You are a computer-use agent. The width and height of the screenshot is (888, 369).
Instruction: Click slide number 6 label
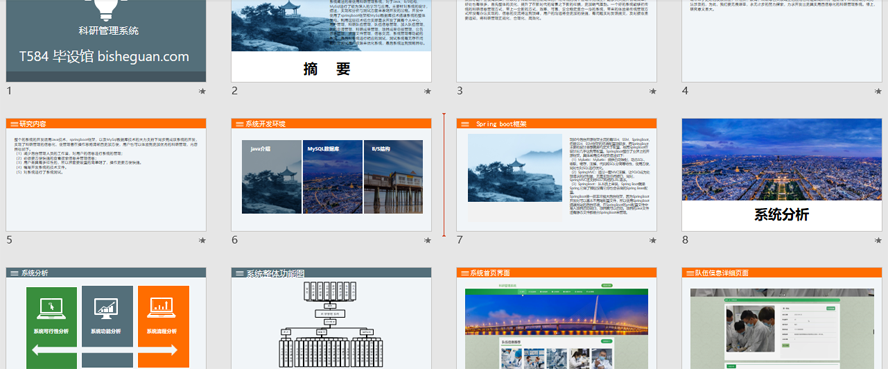pos(234,240)
